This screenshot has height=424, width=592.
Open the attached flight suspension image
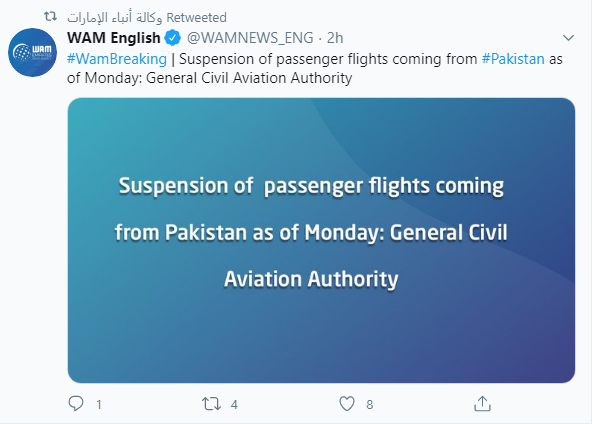pyautogui.click(x=321, y=241)
